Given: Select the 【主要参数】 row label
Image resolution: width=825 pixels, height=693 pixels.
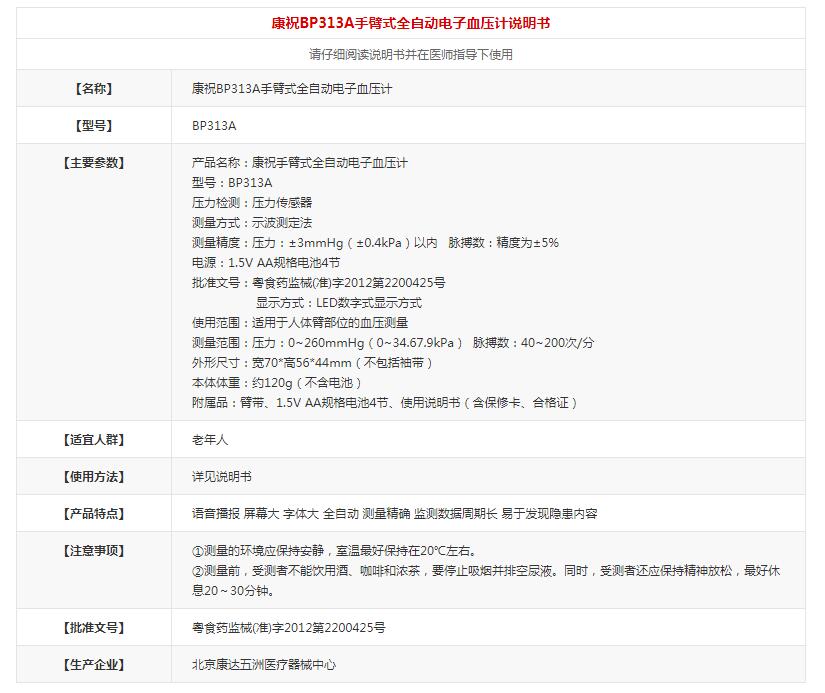Looking at the screenshot, I should click(94, 163).
